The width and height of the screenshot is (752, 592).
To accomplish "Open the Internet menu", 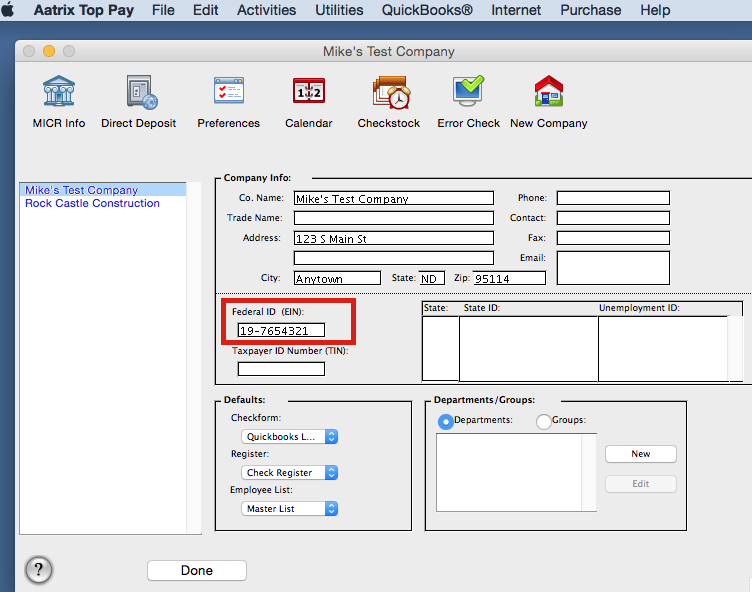I will (516, 10).
